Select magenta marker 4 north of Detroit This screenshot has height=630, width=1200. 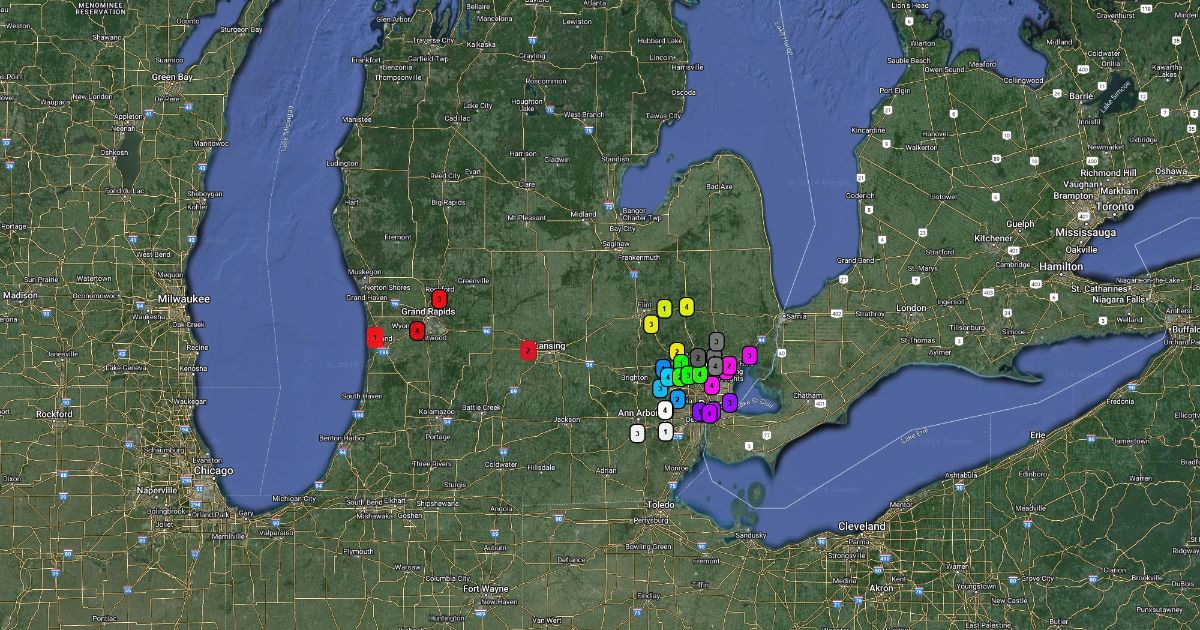[x=712, y=386]
